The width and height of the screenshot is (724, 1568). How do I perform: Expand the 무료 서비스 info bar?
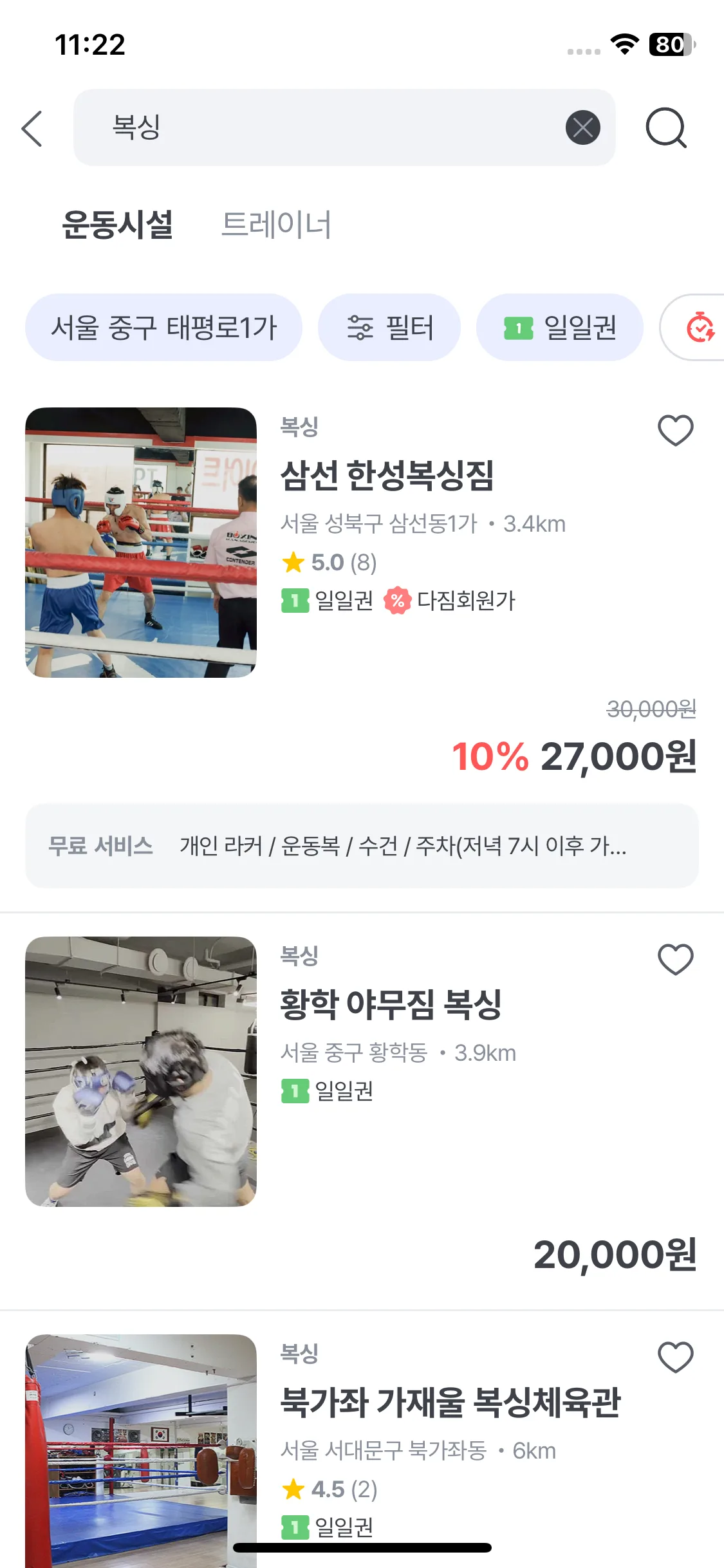coord(362,846)
